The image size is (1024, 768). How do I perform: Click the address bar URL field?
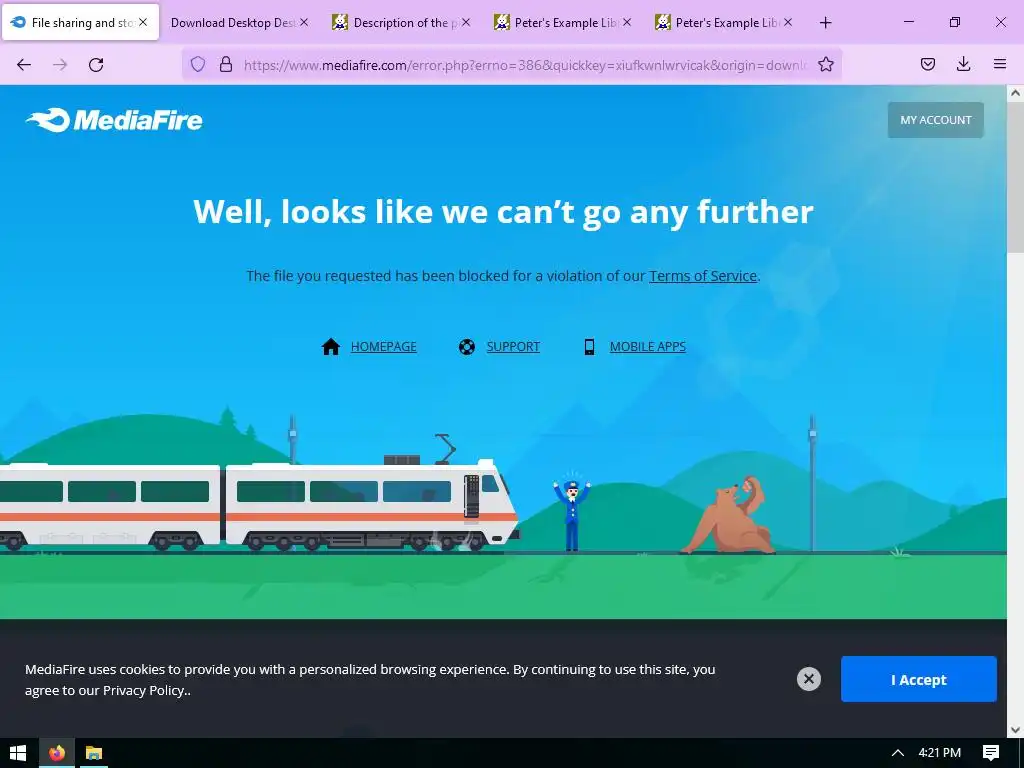click(x=524, y=65)
